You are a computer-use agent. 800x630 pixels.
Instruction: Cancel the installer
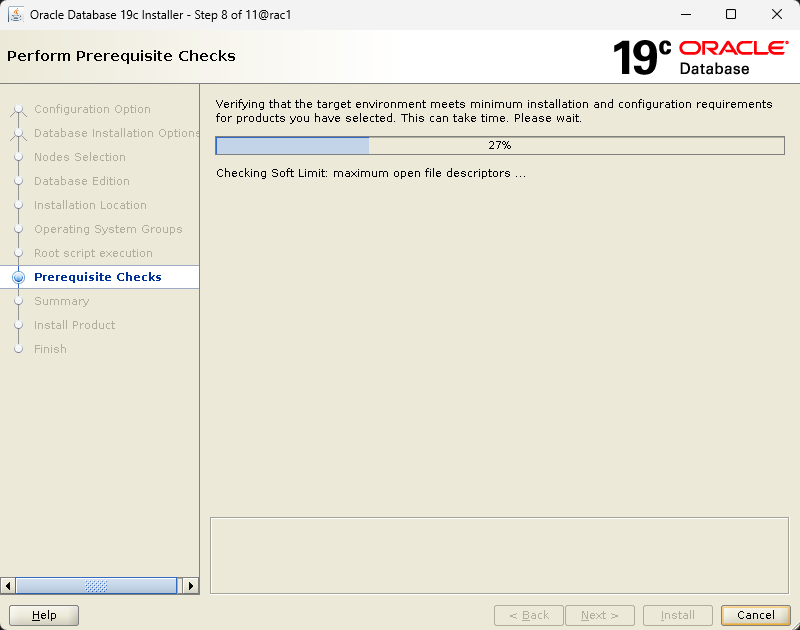[x=756, y=615]
